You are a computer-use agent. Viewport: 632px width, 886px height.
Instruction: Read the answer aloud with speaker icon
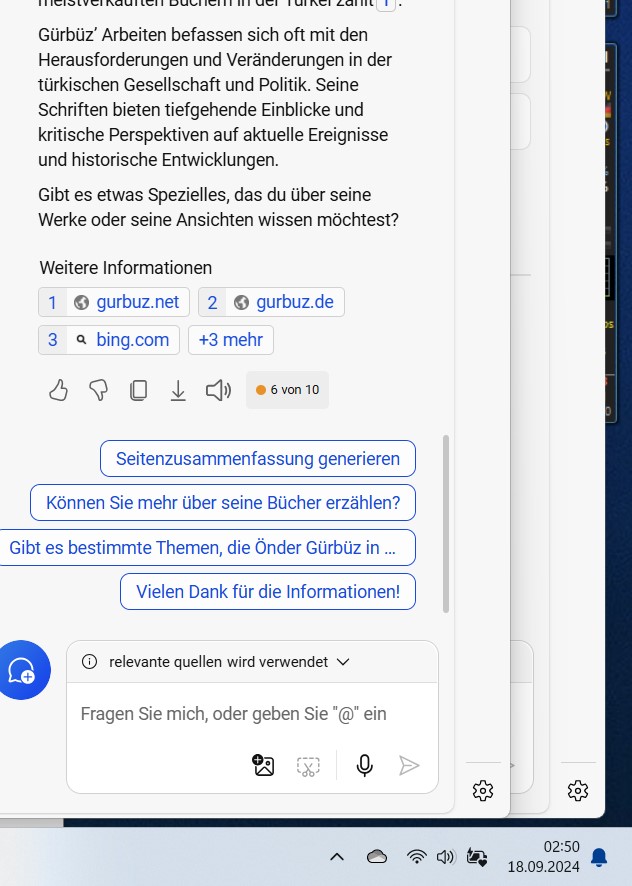218,390
